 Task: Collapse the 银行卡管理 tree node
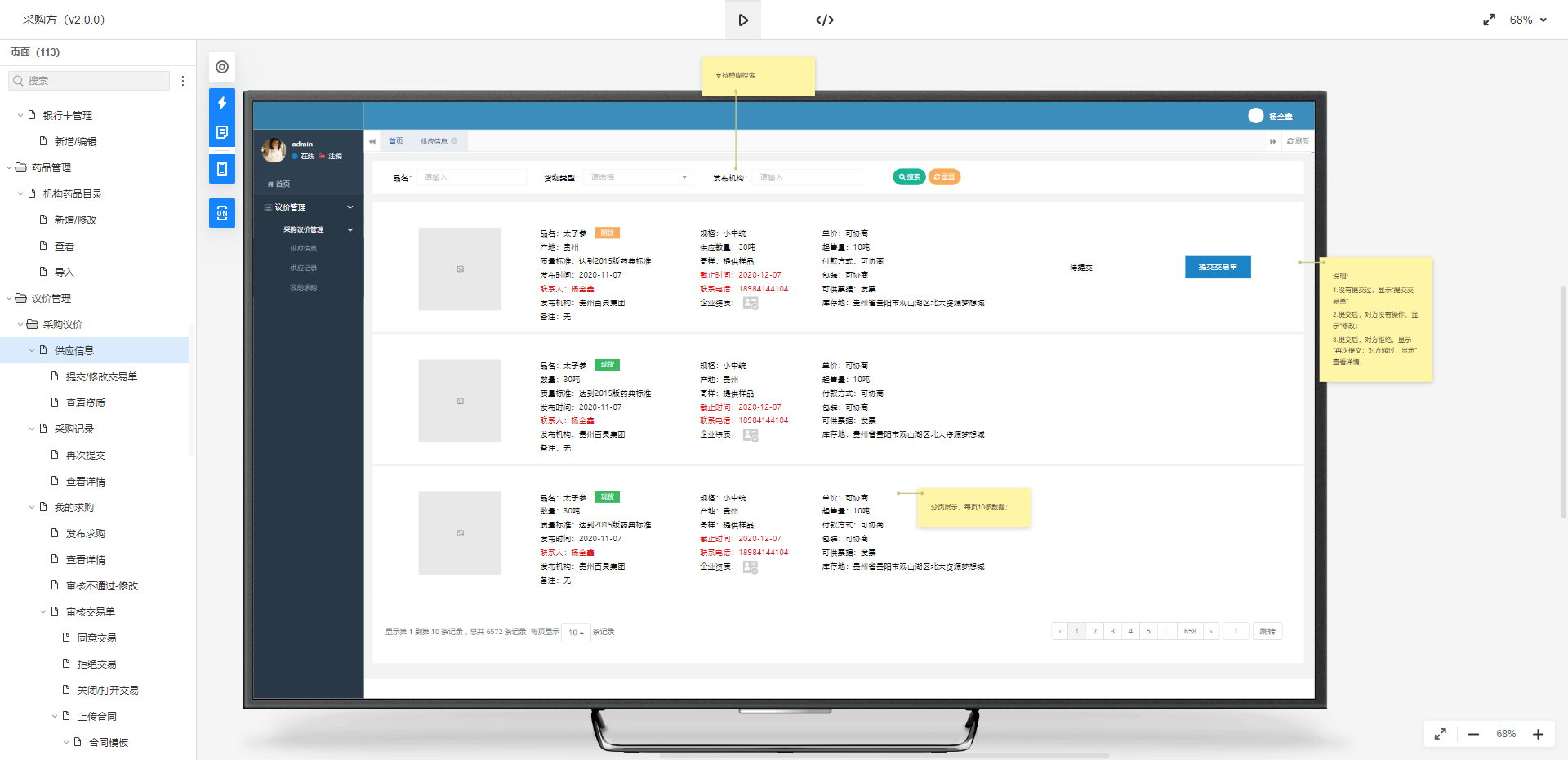(20, 115)
